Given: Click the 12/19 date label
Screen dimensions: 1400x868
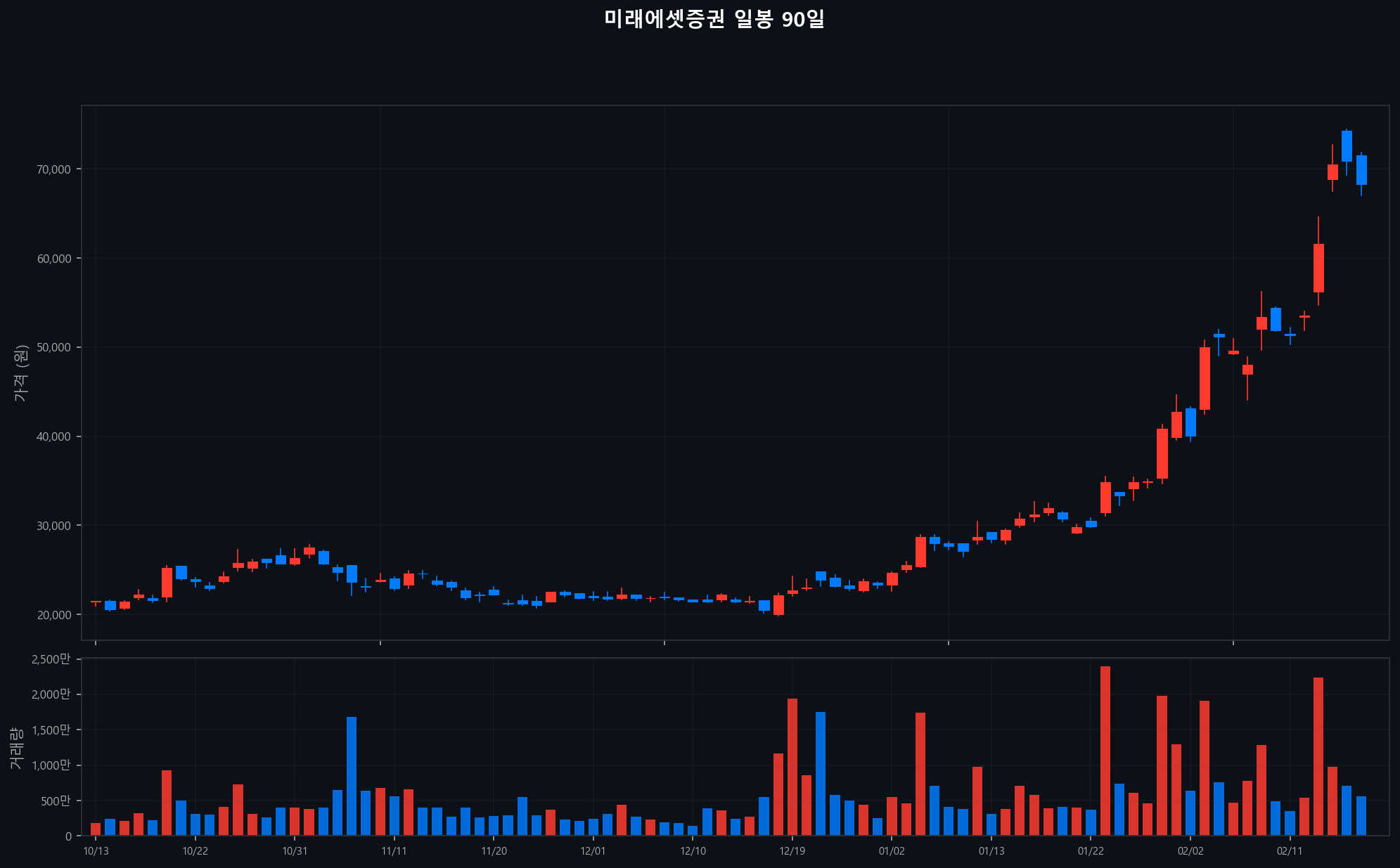Looking at the screenshot, I should point(793,852).
